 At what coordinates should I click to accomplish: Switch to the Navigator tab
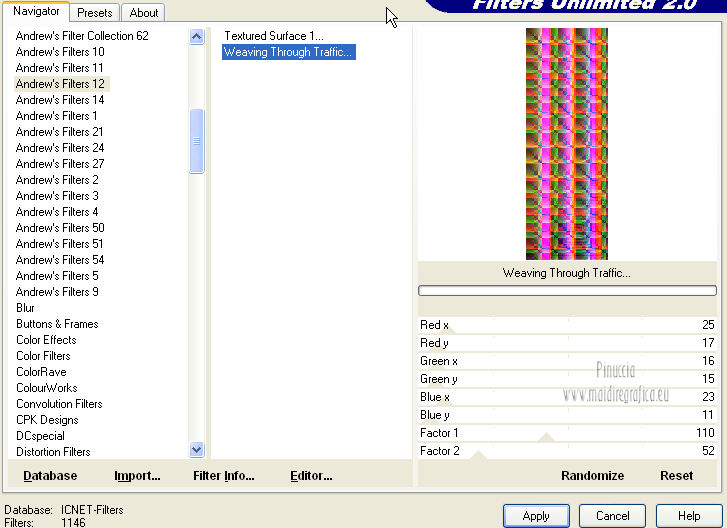[36, 11]
